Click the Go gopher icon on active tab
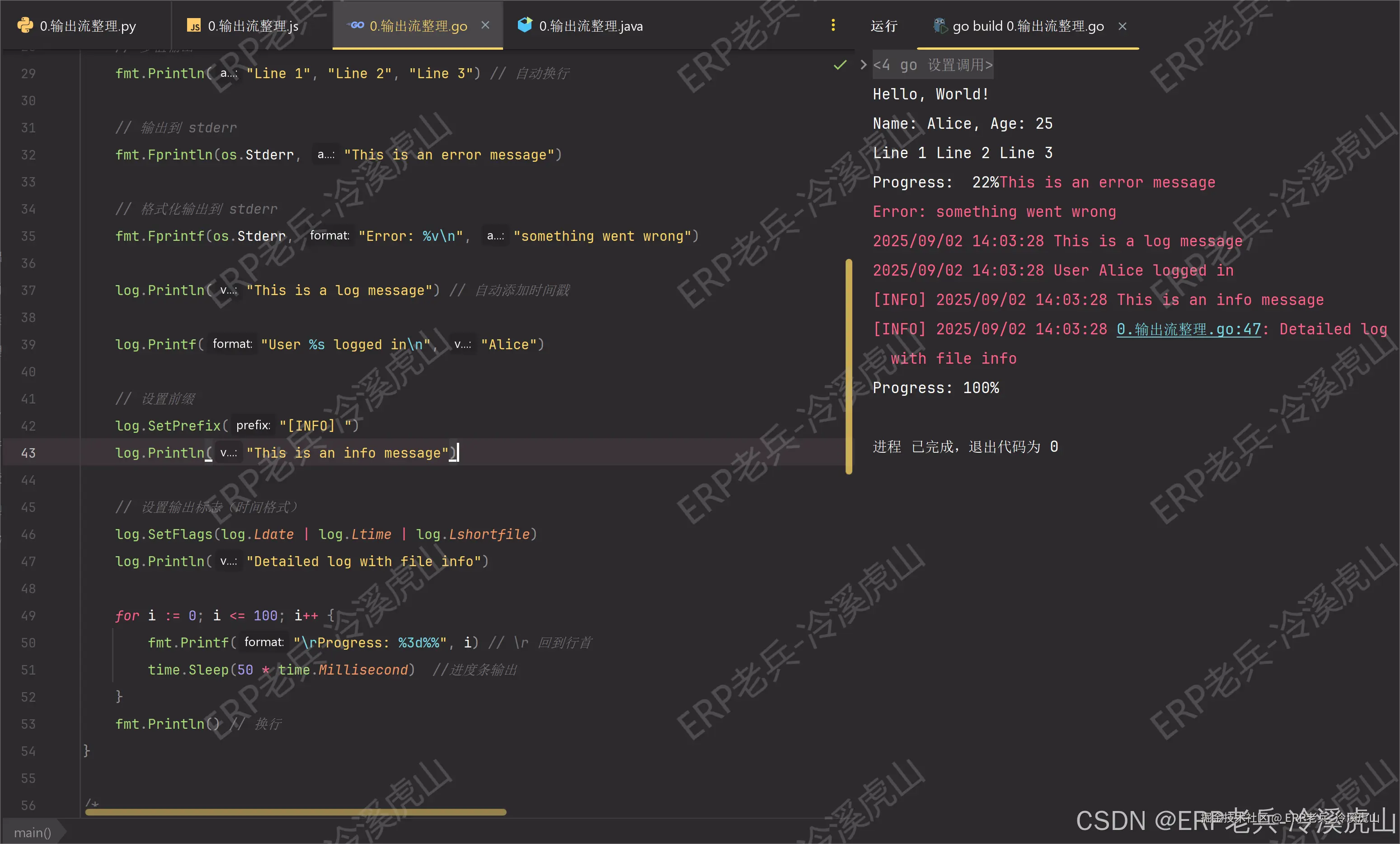The height and width of the screenshot is (844, 1400). point(356,26)
